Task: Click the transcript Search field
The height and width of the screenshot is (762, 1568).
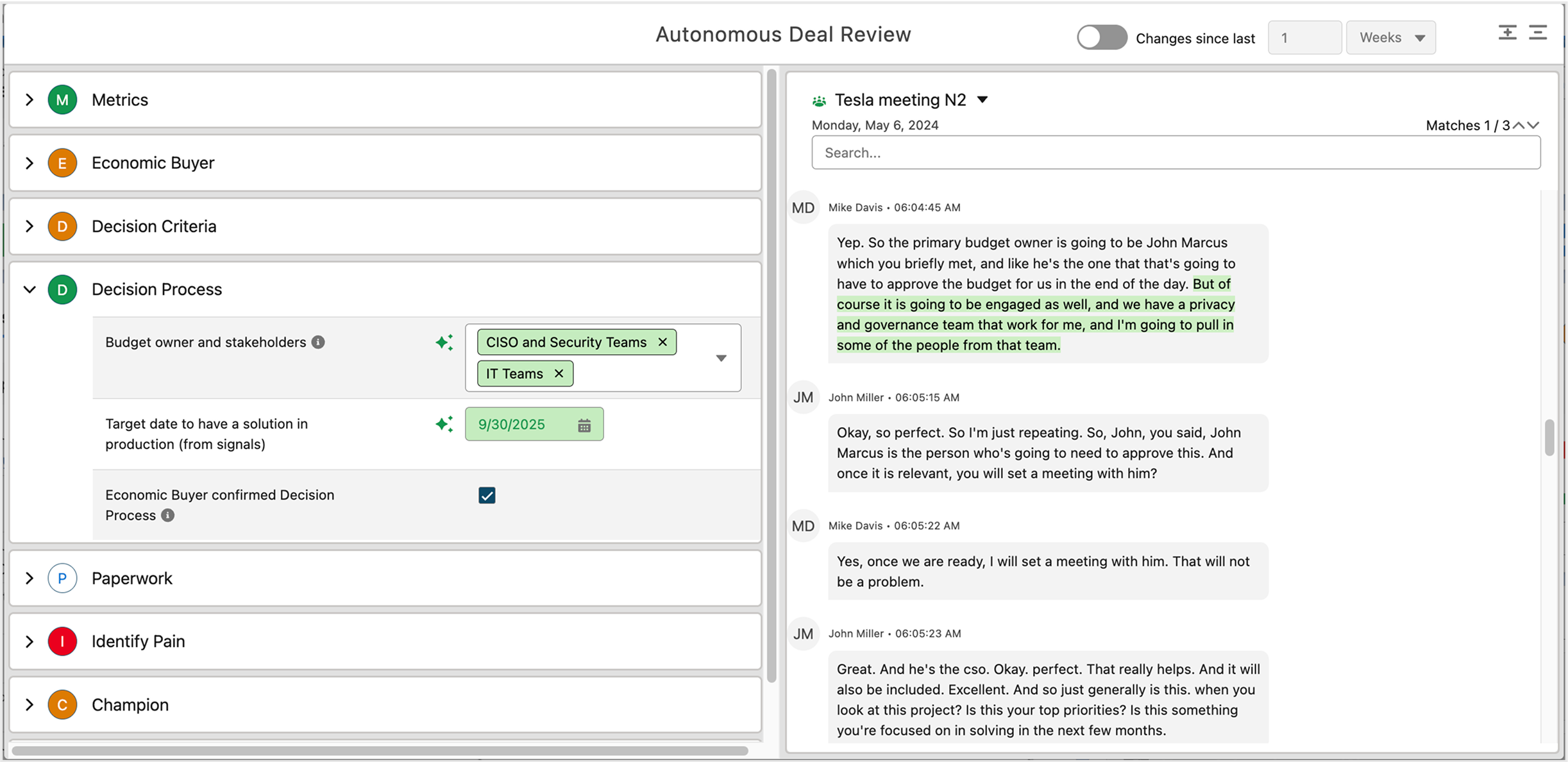Action: [x=1176, y=153]
